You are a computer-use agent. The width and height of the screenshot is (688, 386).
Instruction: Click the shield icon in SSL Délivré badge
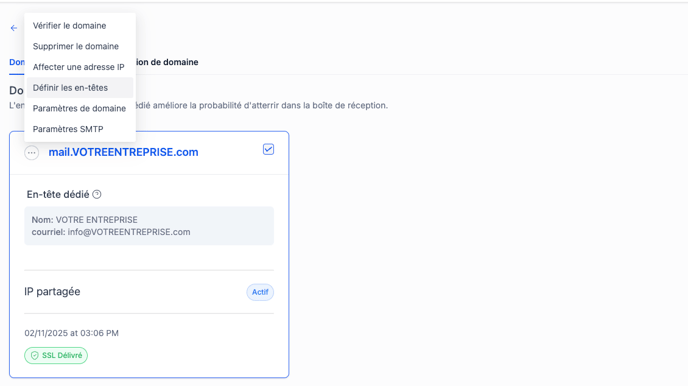35,355
